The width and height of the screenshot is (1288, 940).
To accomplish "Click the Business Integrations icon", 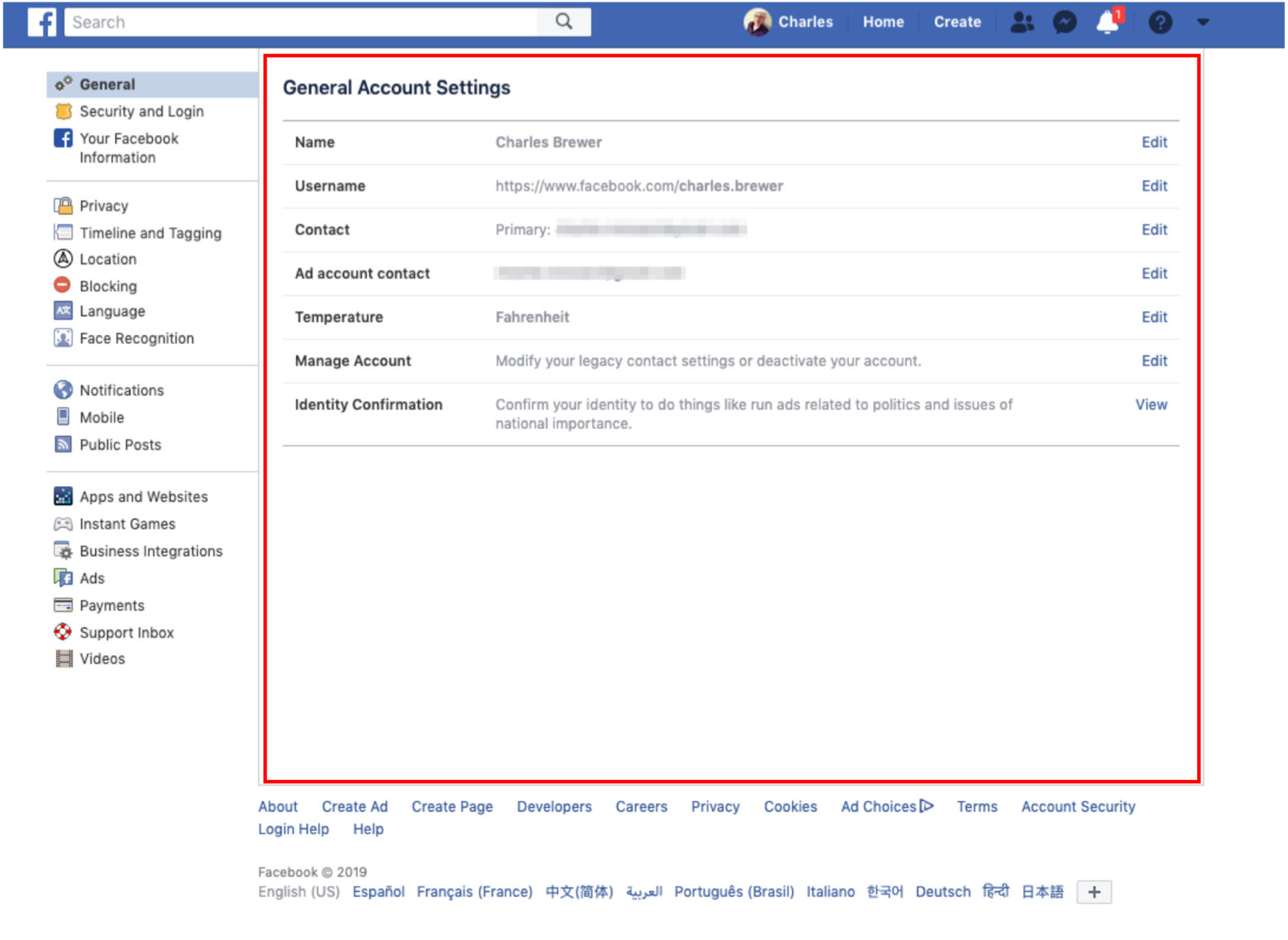I will pyautogui.click(x=63, y=551).
